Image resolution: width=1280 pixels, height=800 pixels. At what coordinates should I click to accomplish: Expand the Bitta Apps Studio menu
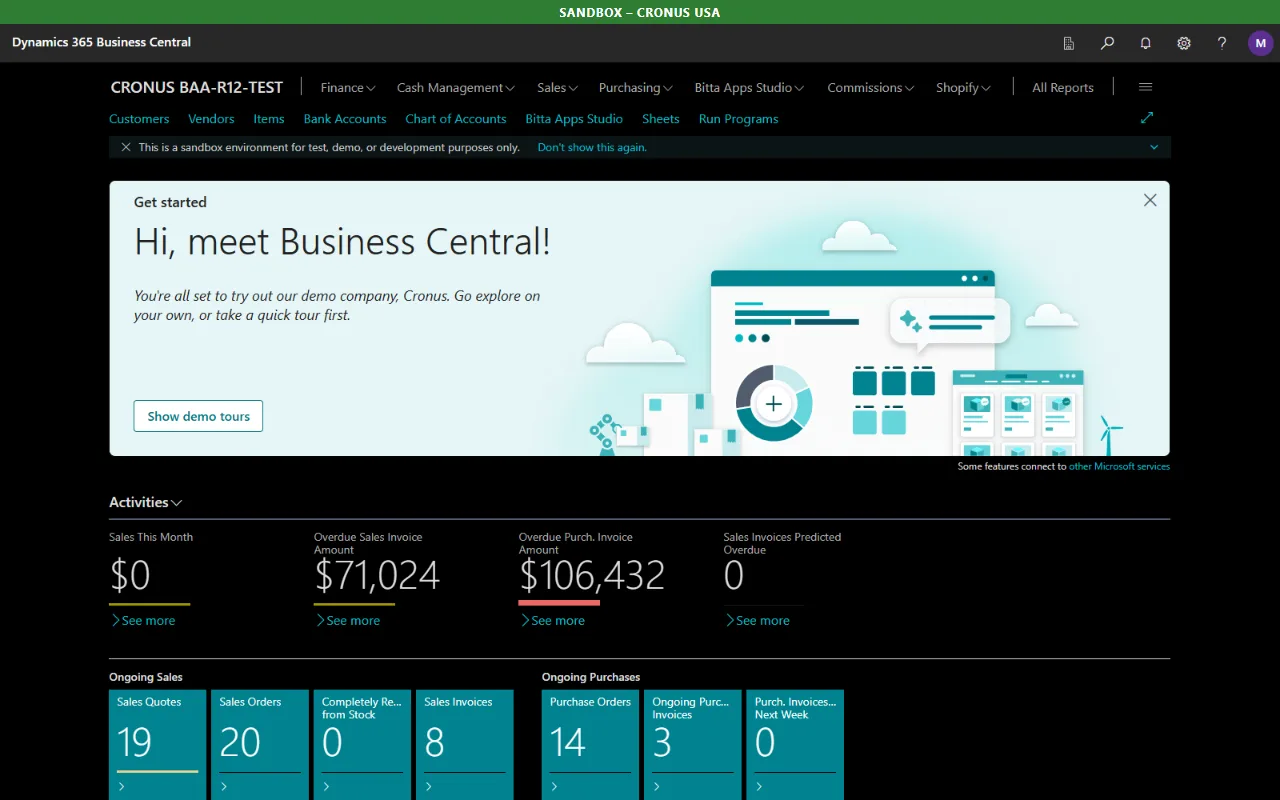[x=749, y=87]
